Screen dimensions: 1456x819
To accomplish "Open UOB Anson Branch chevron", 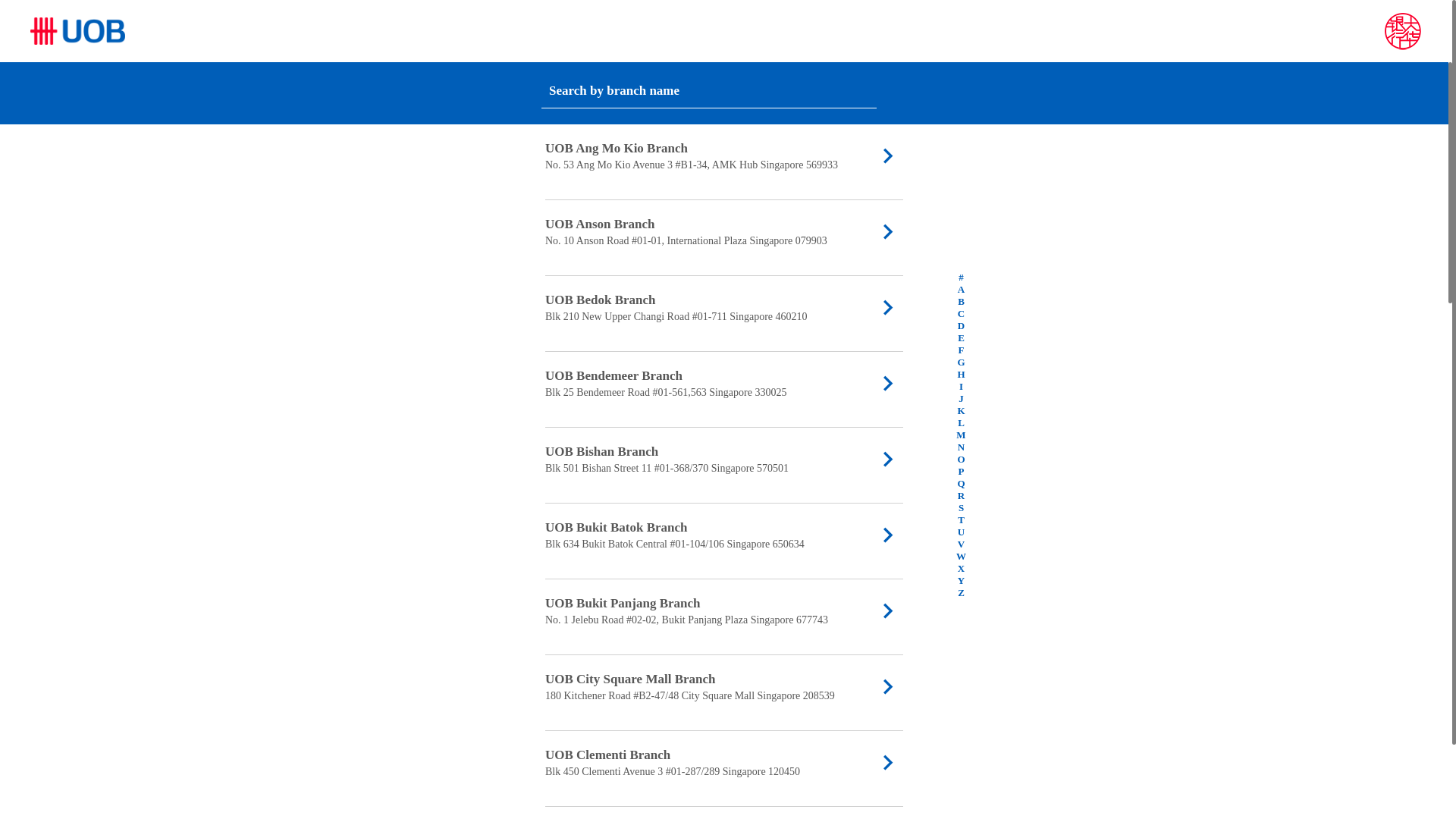I will [888, 232].
